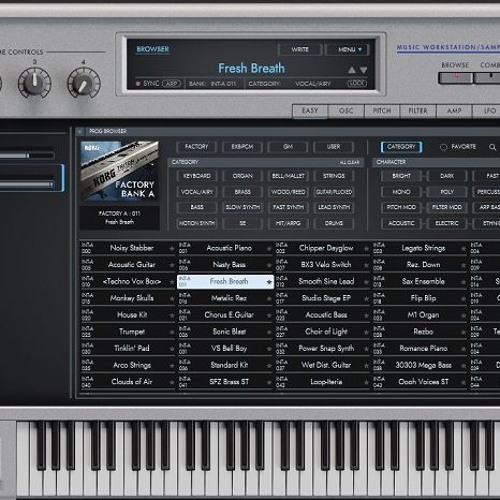Favorite the Romance Piano star
This screenshot has height=500, width=500.
(x=463, y=349)
